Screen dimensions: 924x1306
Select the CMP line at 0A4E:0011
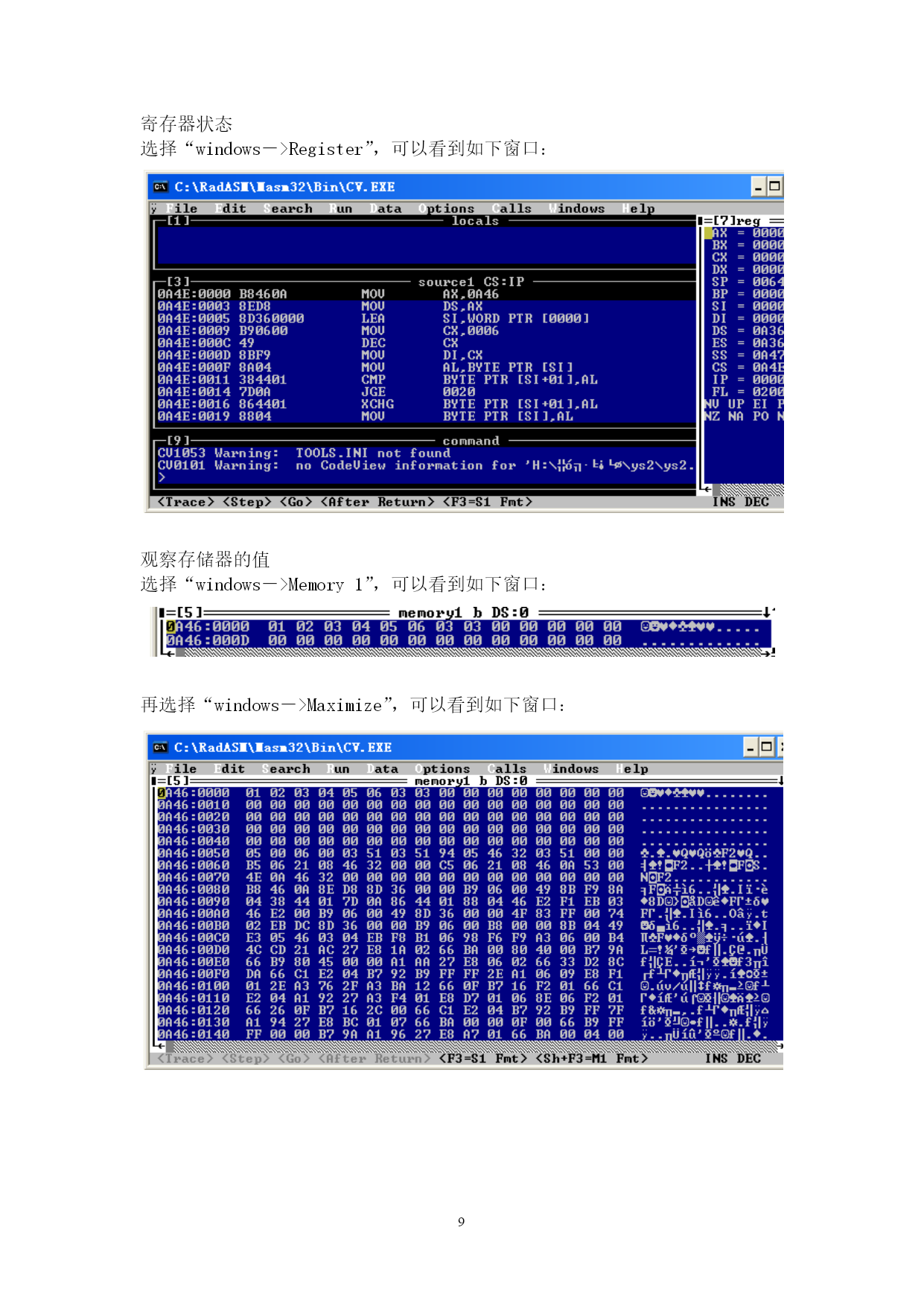(426, 380)
